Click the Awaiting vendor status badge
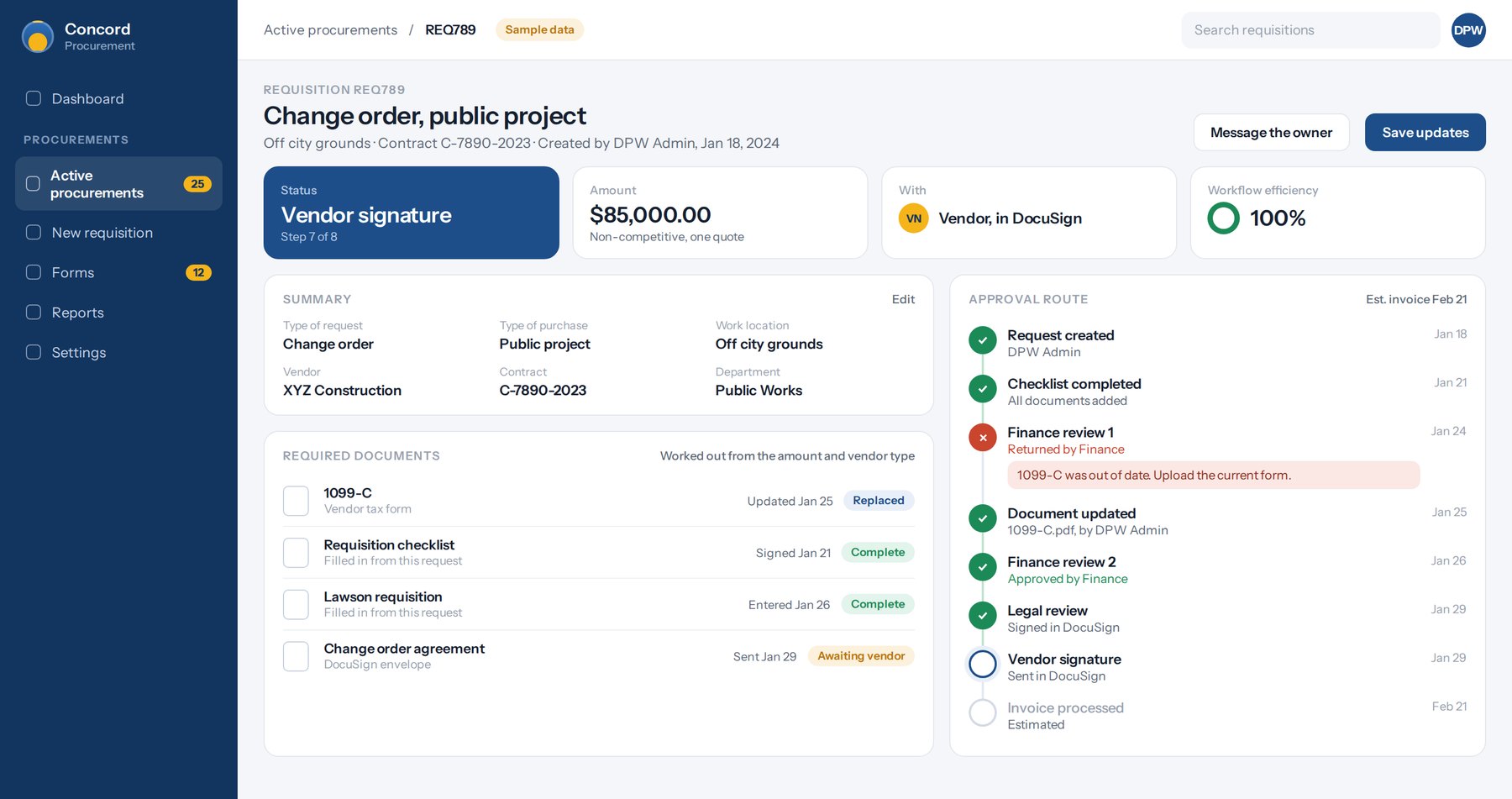This screenshot has height=799, width=1512. [861, 656]
